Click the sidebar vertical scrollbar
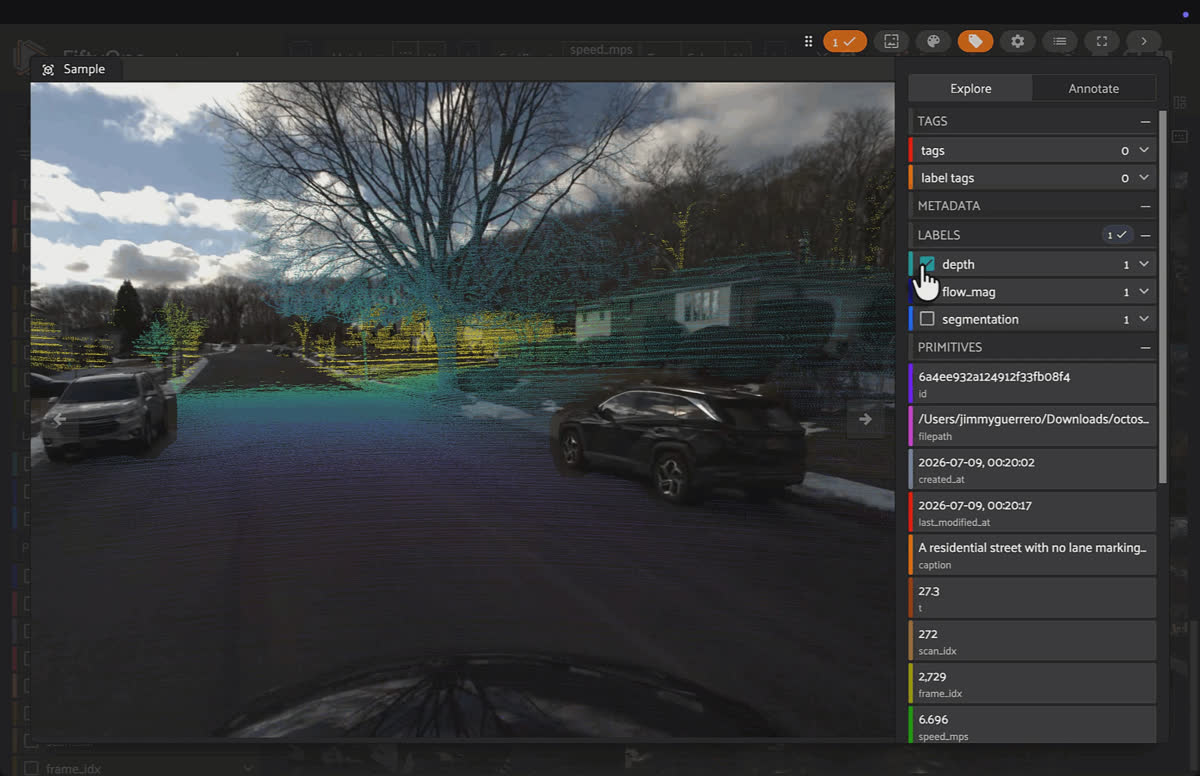1200x776 pixels. click(1163, 295)
